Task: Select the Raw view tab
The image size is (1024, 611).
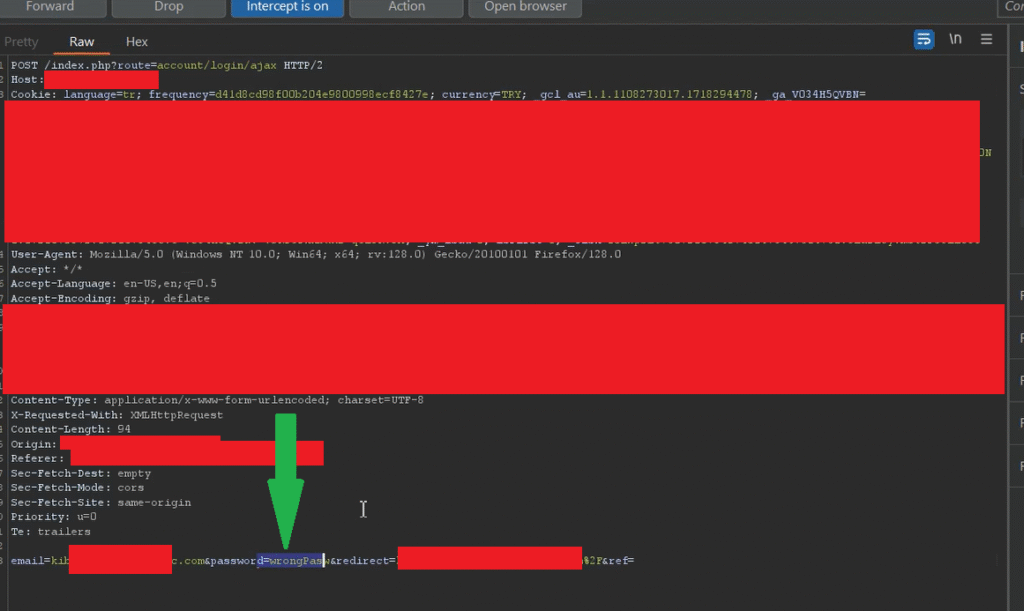Action: (x=82, y=42)
